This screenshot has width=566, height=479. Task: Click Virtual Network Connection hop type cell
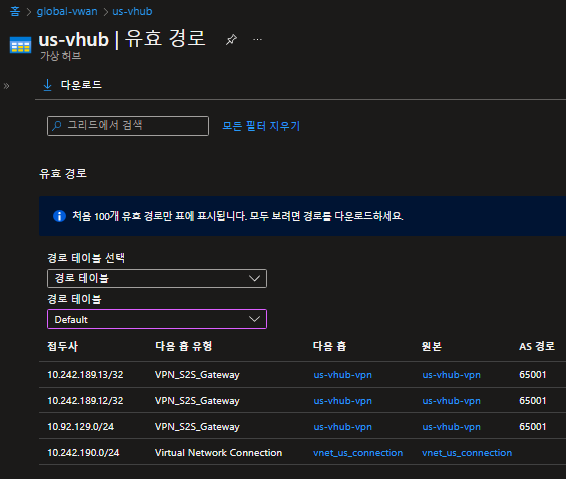click(x=218, y=453)
